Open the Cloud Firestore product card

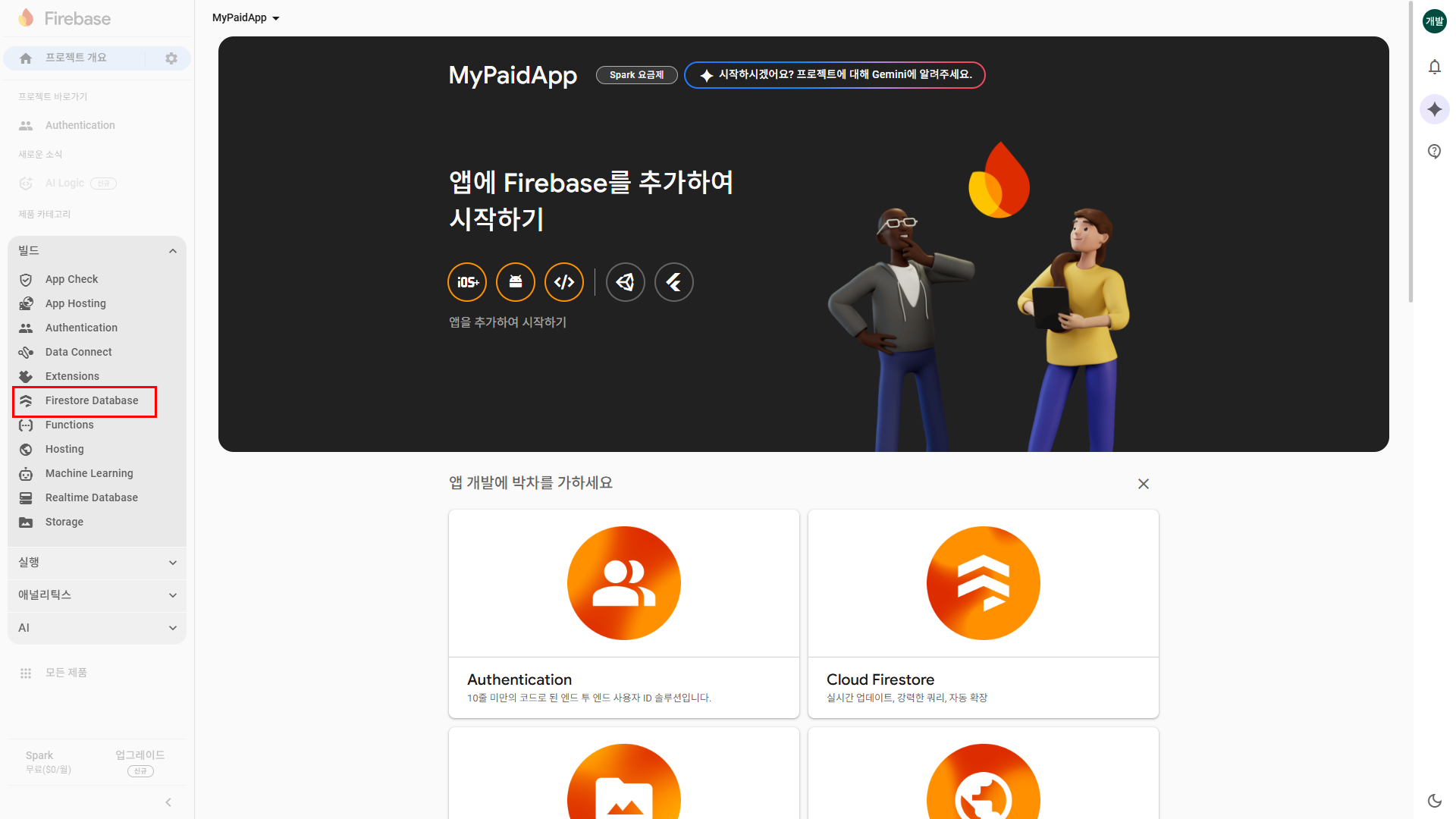(983, 613)
